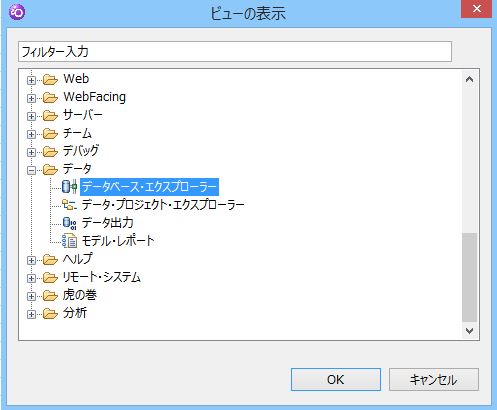The width and height of the screenshot is (497, 410).
Task: Focus the フィルター入力 text field
Action: click(x=235, y=52)
